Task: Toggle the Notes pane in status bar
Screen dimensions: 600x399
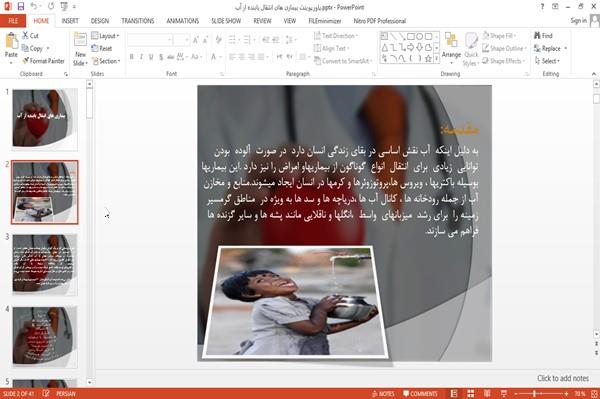Action: coord(383,394)
